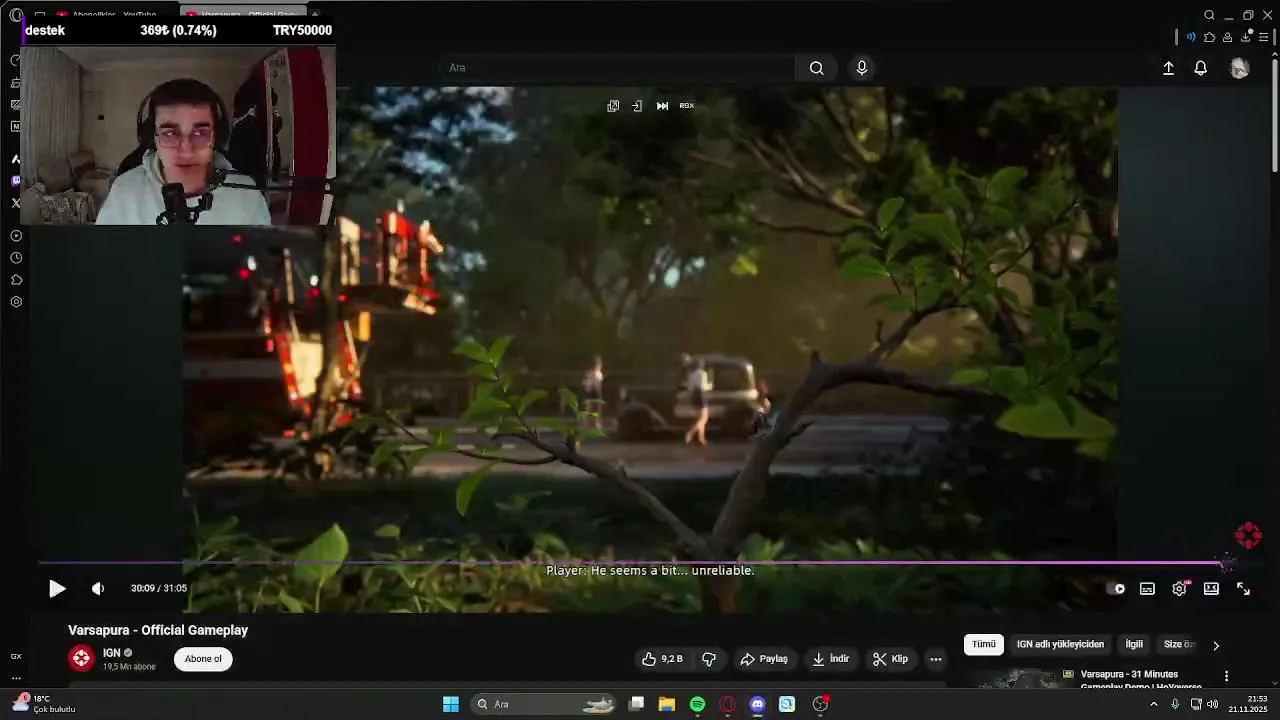
Task: Open Twitch in the Opera sidebar
Action: (x=15, y=181)
